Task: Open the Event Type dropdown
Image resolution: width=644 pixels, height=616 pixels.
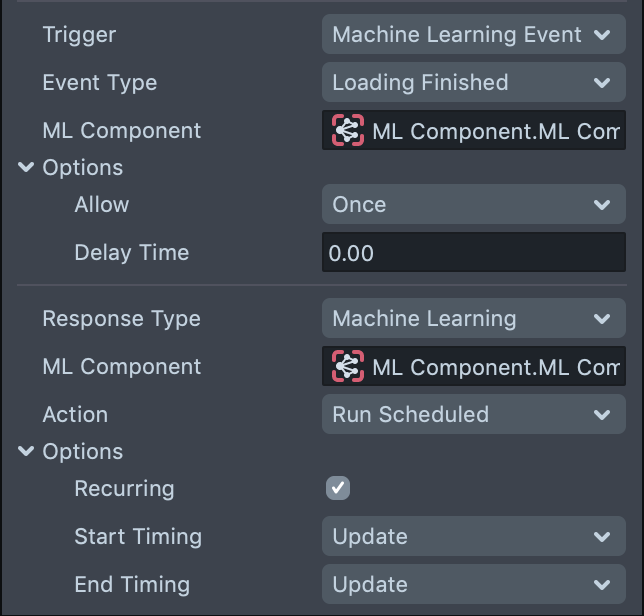Action: [x=473, y=83]
